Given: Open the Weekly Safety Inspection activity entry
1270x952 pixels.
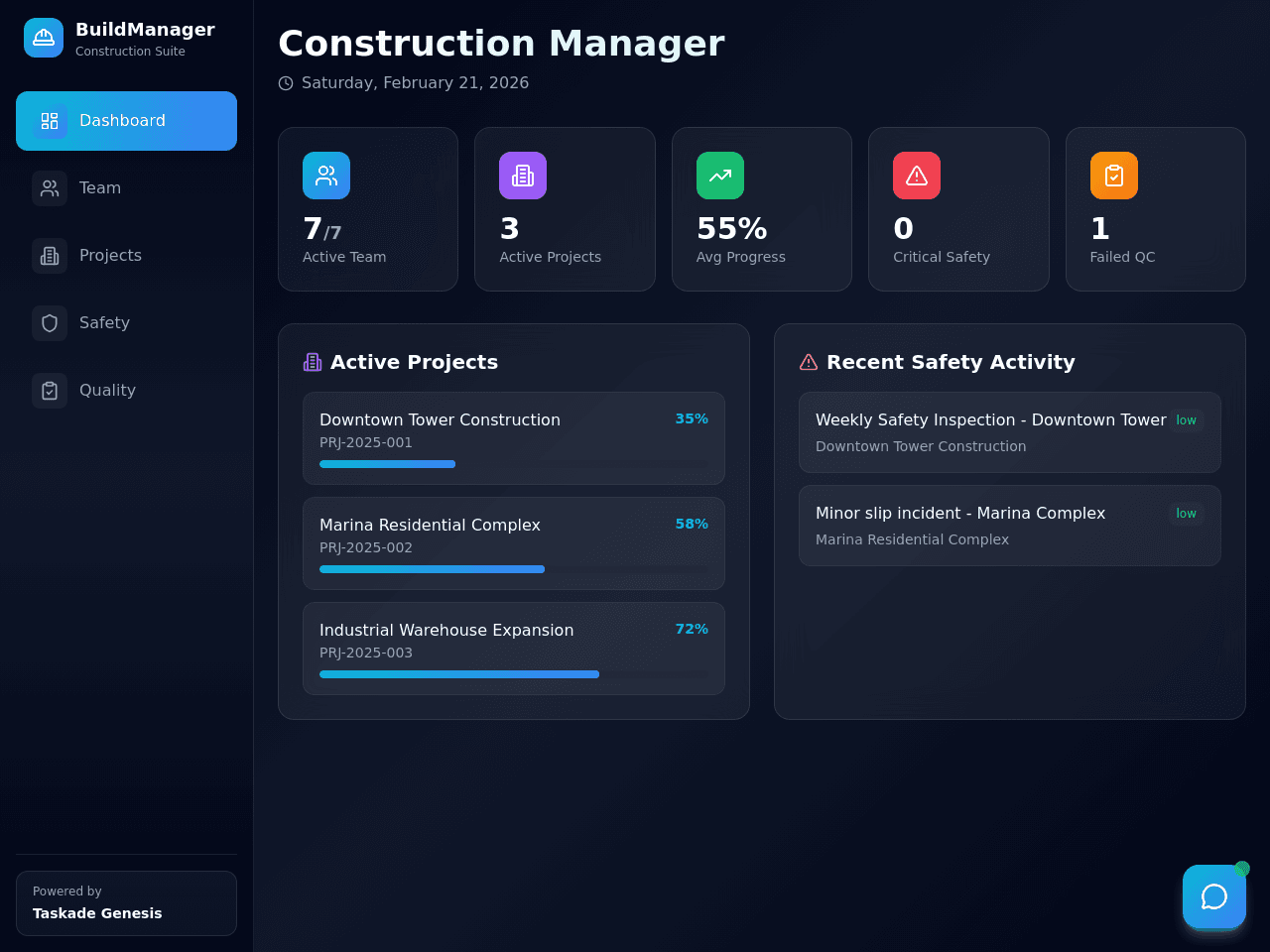Looking at the screenshot, I should pyautogui.click(x=1010, y=432).
